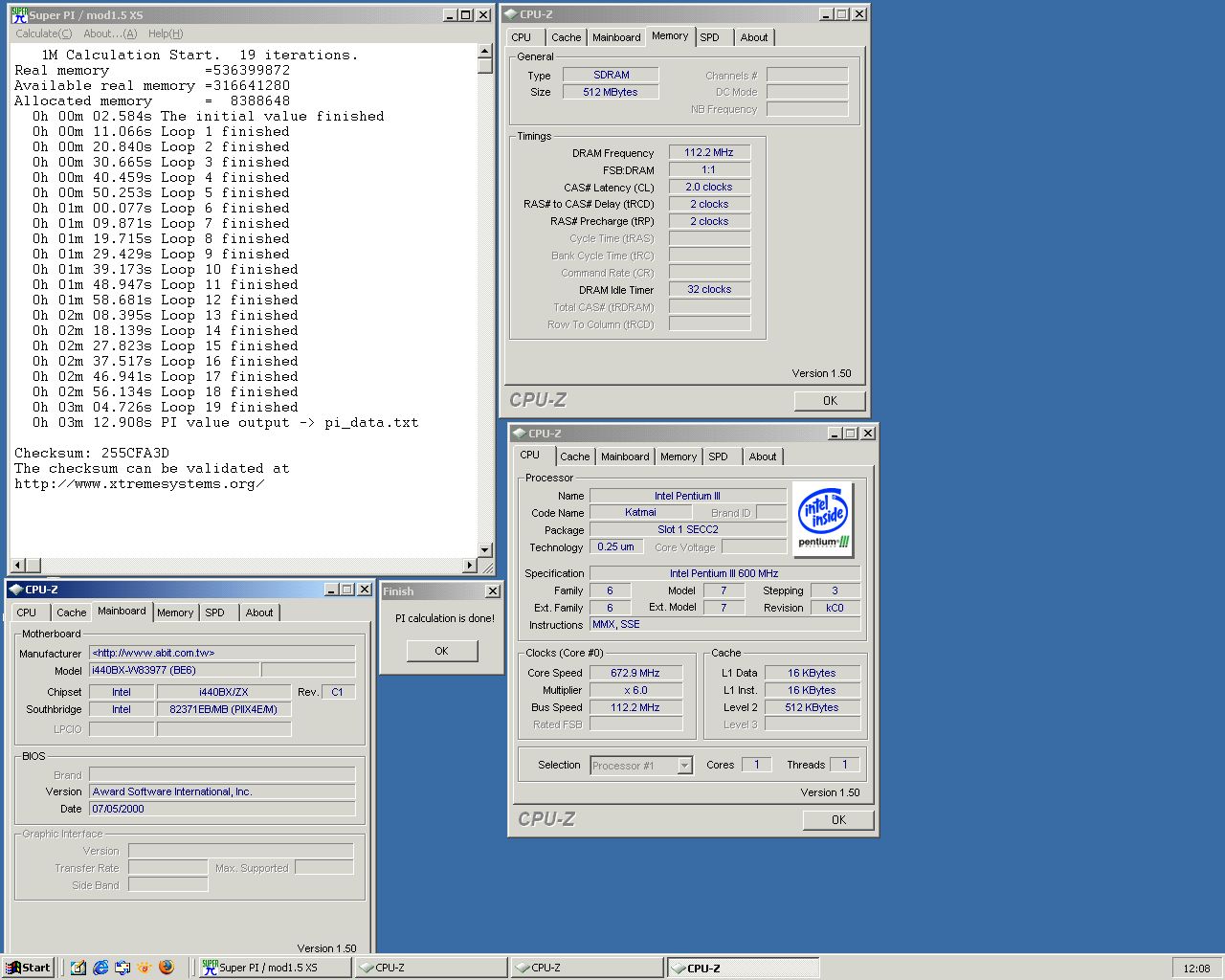
Task: Click Super PI horizontal scrollbar right arrow
Action: click(x=469, y=566)
